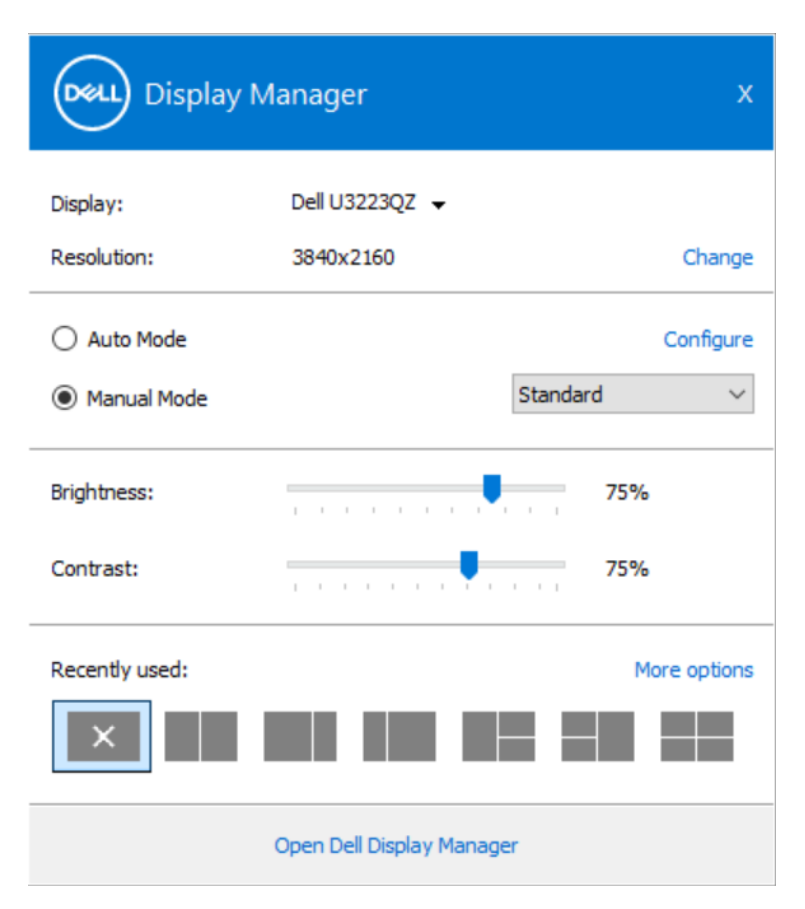This screenshot has width=805, height=909.
Task: Click More options link
Action: tap(693, 669)
